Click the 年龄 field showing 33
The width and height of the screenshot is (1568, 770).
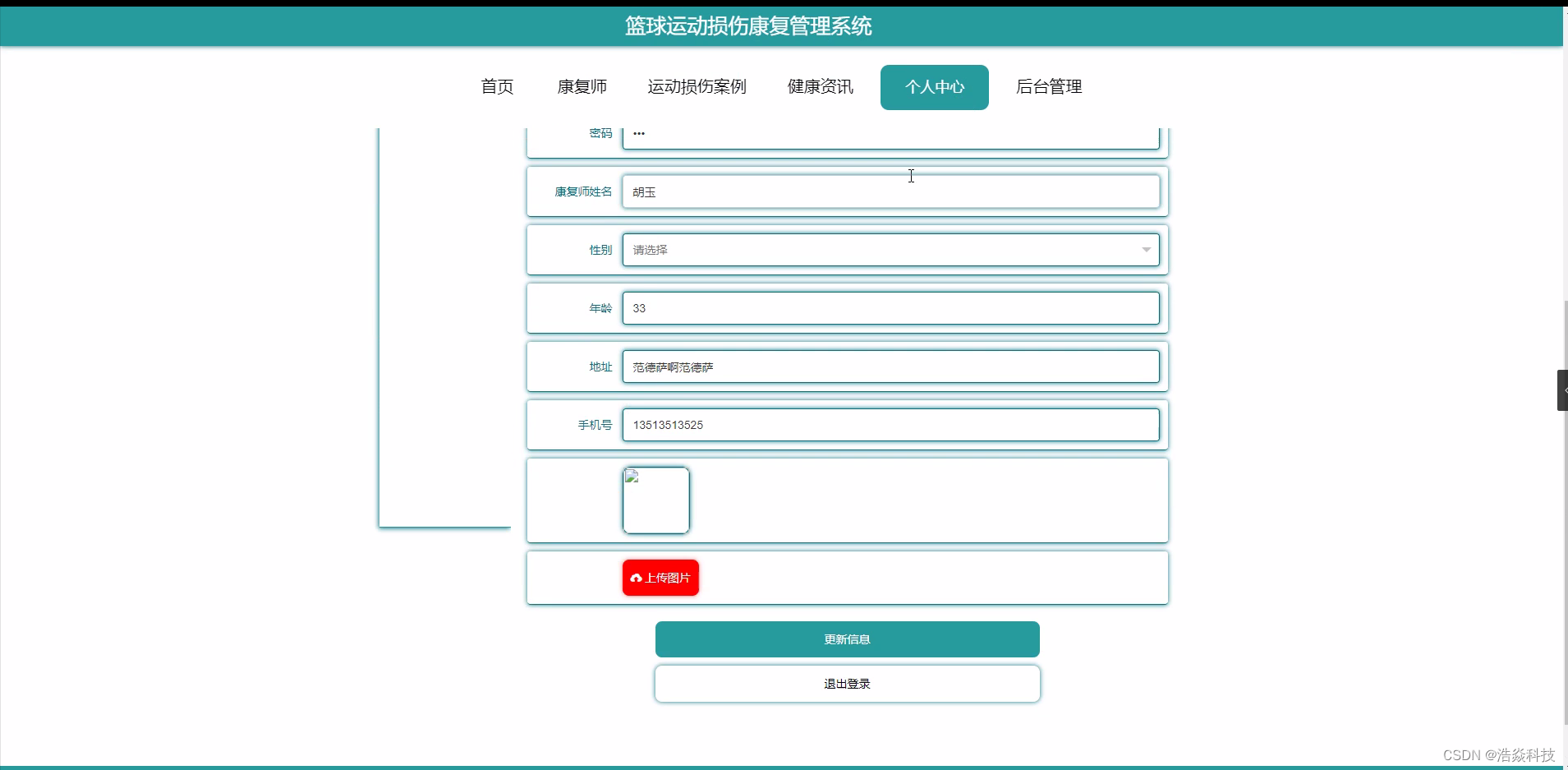click(891, 308)
